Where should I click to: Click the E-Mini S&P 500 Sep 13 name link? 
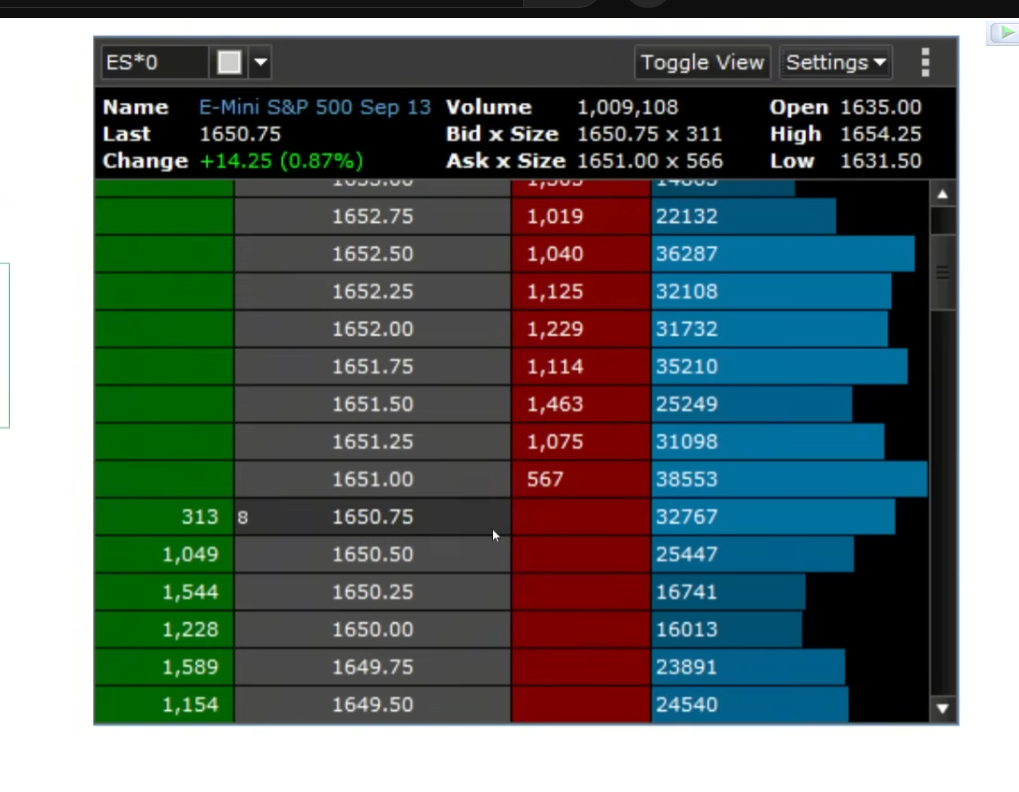point(314,107)
